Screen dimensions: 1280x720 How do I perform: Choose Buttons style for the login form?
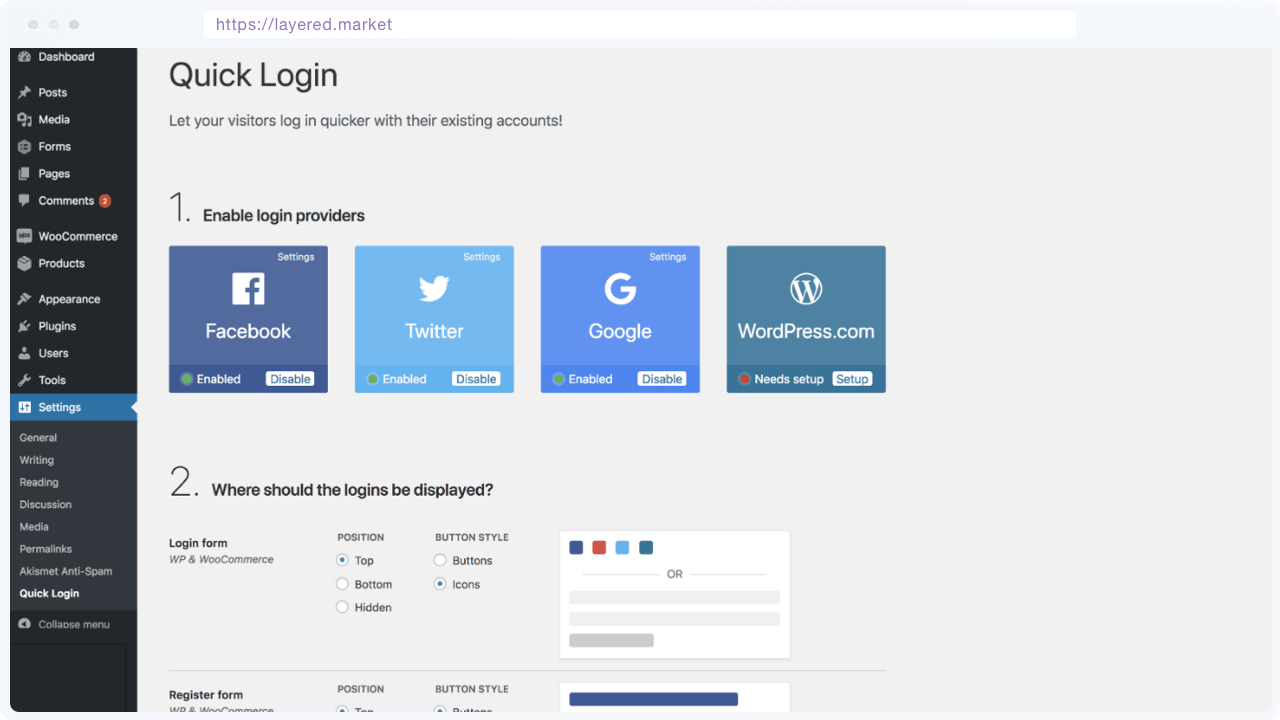[x=439, y=560]
